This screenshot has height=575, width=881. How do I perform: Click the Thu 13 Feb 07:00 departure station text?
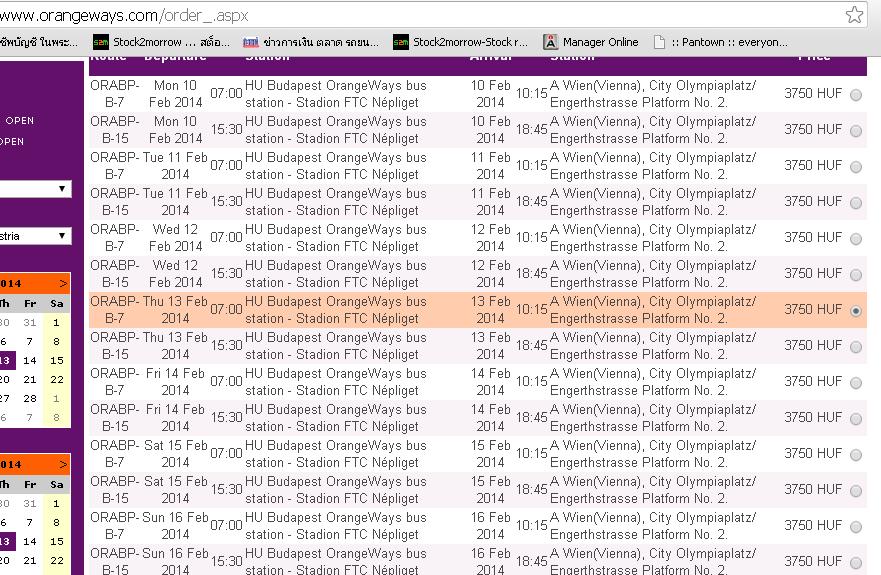click(335, 310)
